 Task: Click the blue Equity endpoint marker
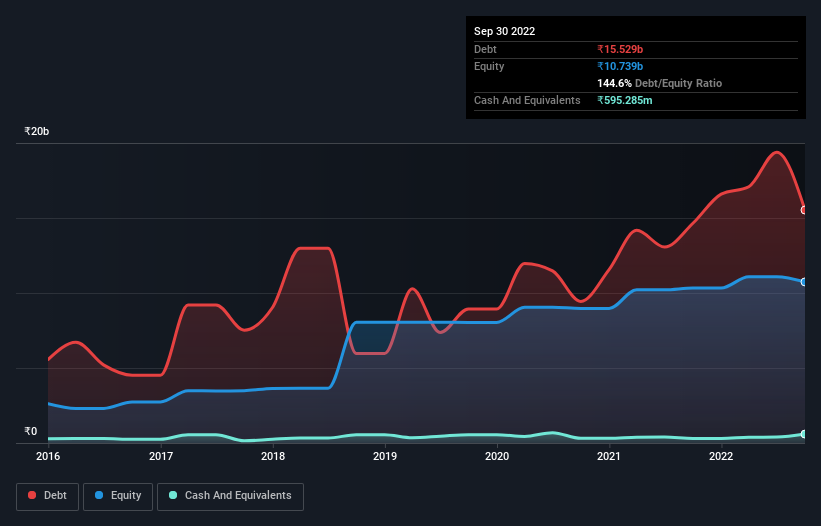point(804,282)
